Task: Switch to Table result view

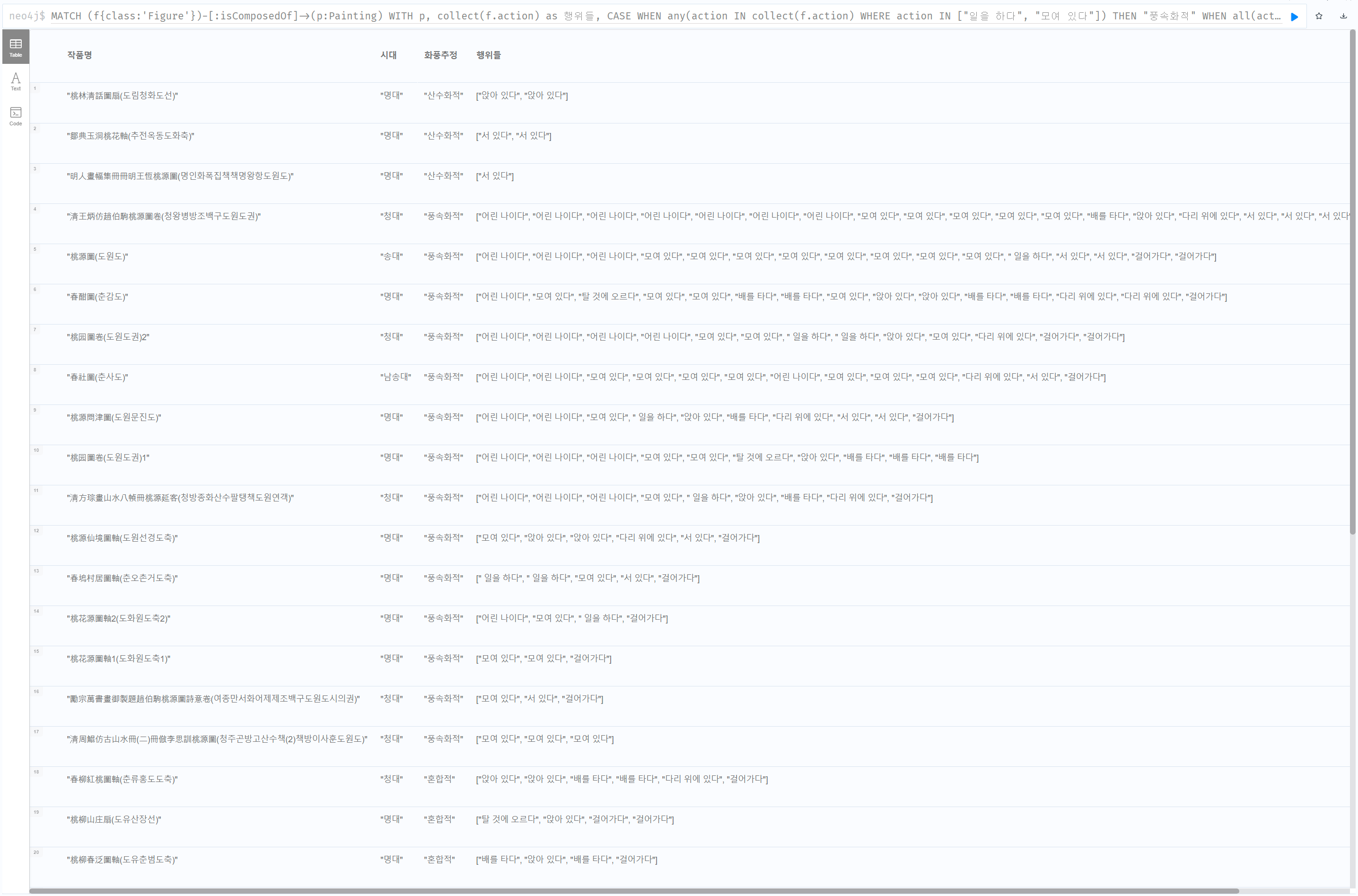Action: tap(16, 47)
